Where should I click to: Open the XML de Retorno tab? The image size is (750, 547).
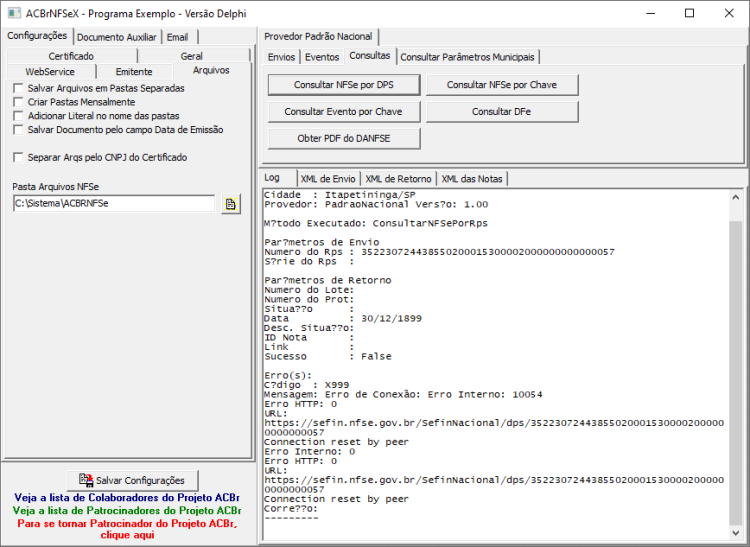pyautogui.click(x=398, y=179)
